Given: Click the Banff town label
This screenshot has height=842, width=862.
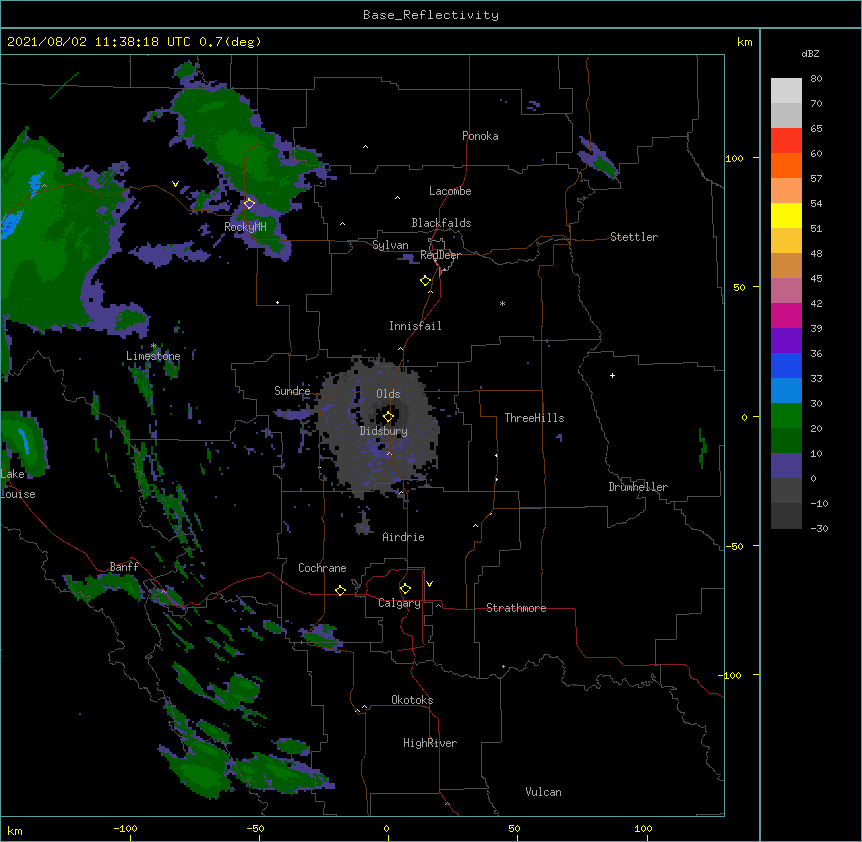Looking at the screenshot, I should point(124,567).
